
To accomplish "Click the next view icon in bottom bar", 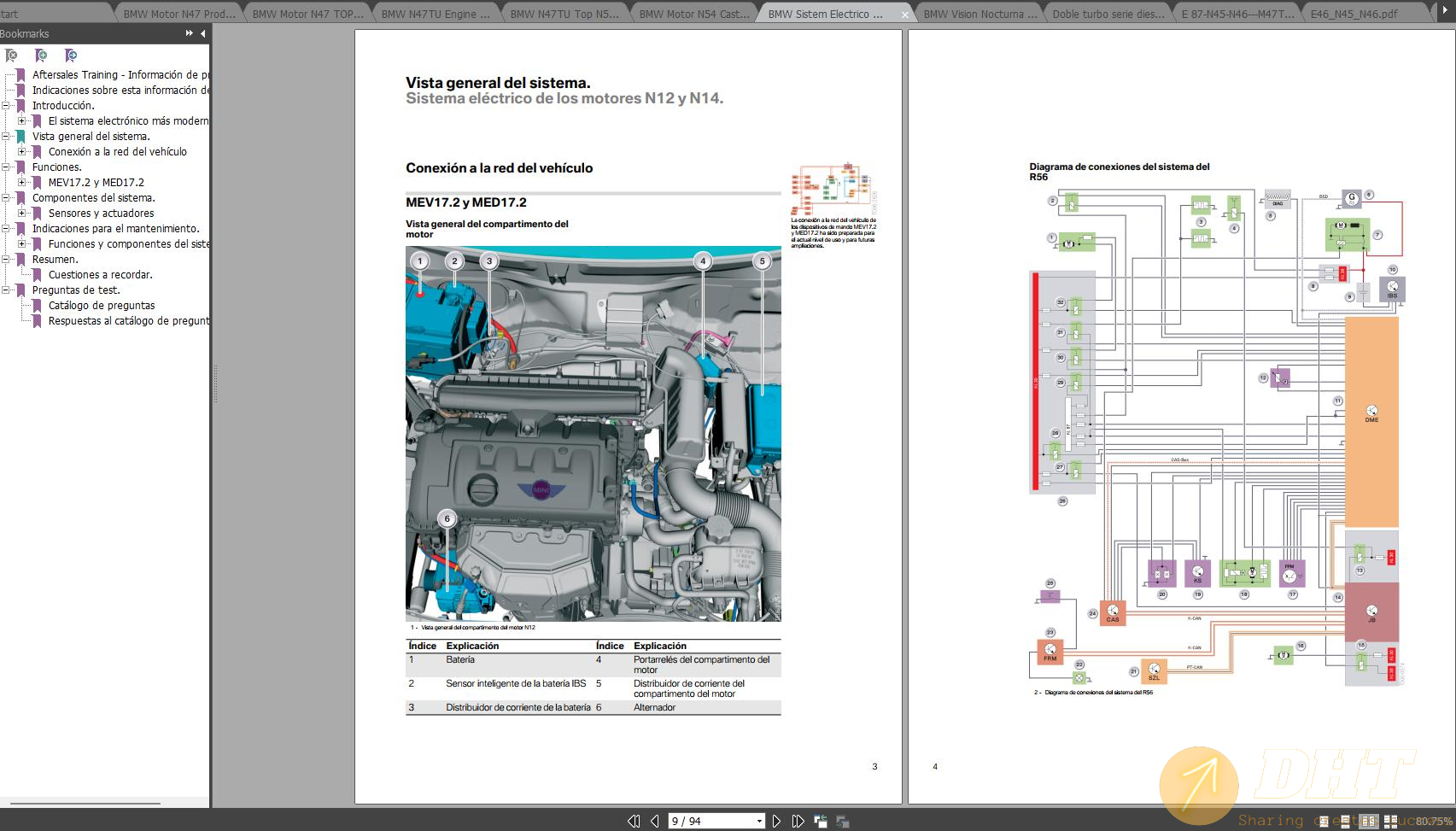I will tap(842, 821).
